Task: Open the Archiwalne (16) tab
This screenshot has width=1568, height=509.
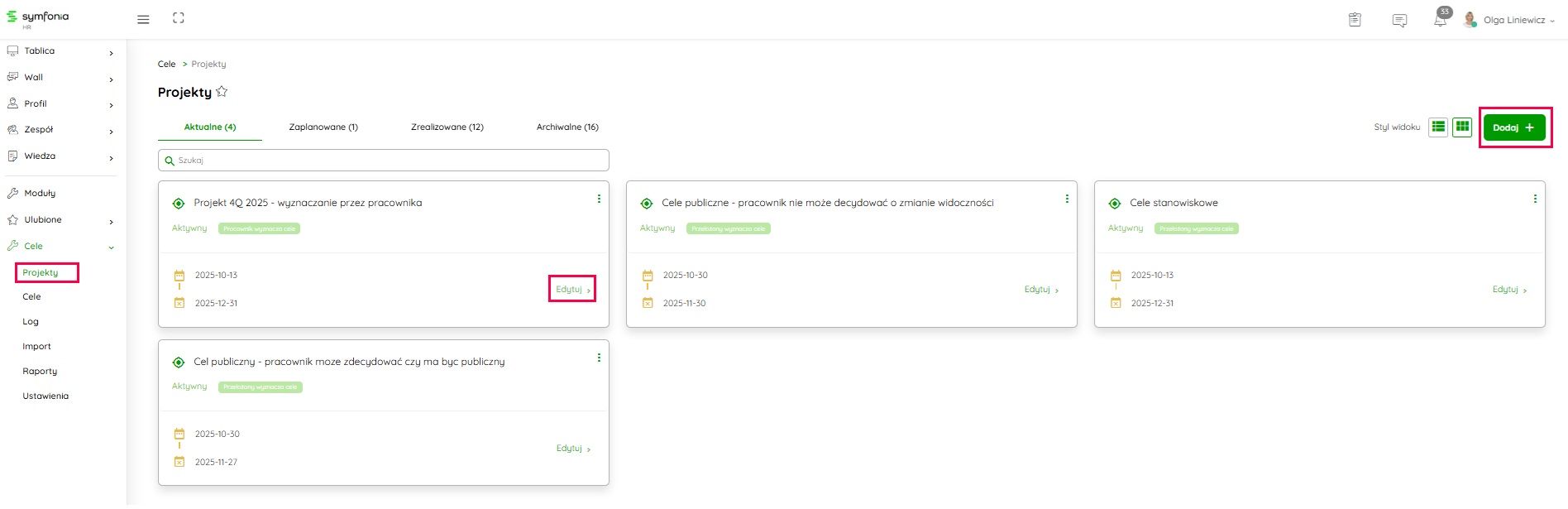Action: [x=567, y=127]
